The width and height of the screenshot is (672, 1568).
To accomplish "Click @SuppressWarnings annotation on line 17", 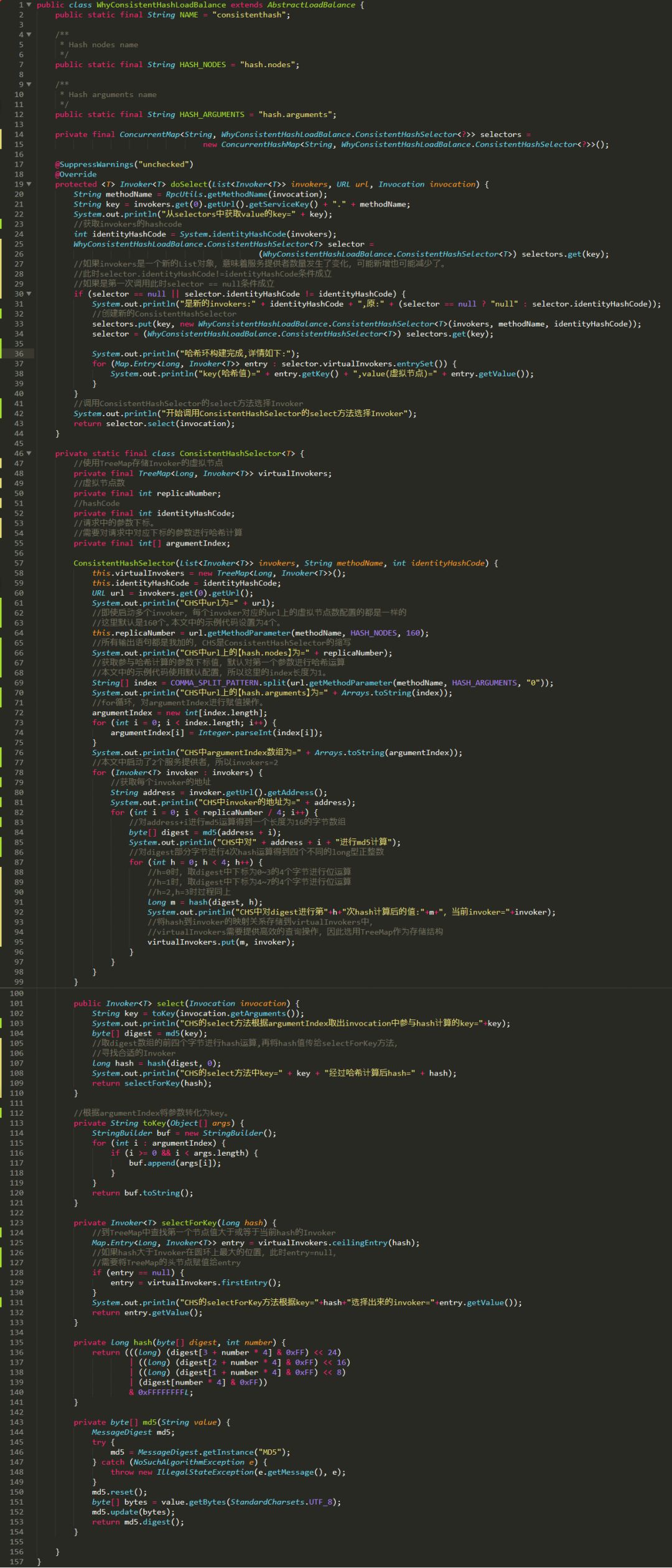I will coord(124,164).
